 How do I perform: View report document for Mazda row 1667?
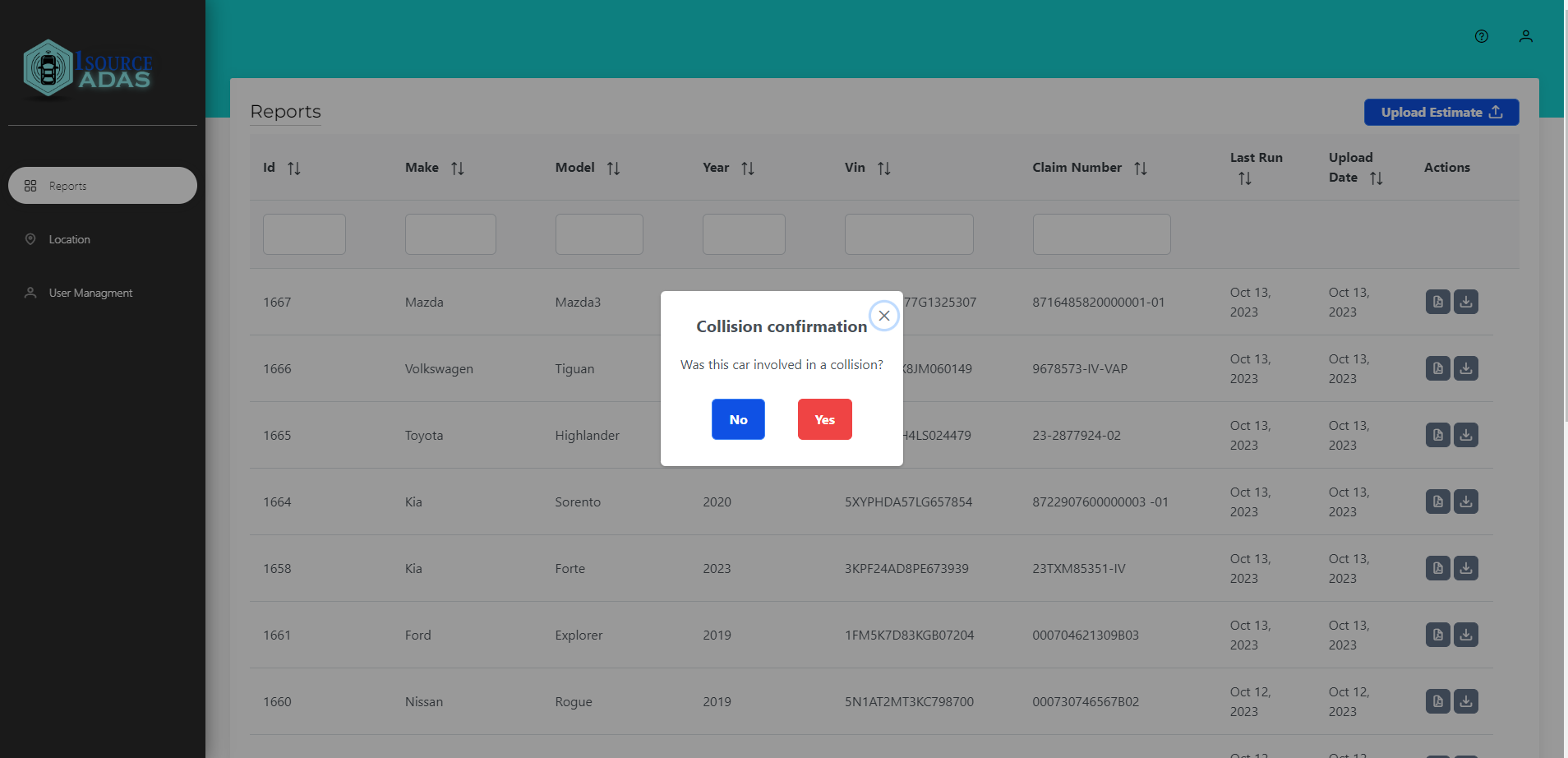pos(1438,302)
